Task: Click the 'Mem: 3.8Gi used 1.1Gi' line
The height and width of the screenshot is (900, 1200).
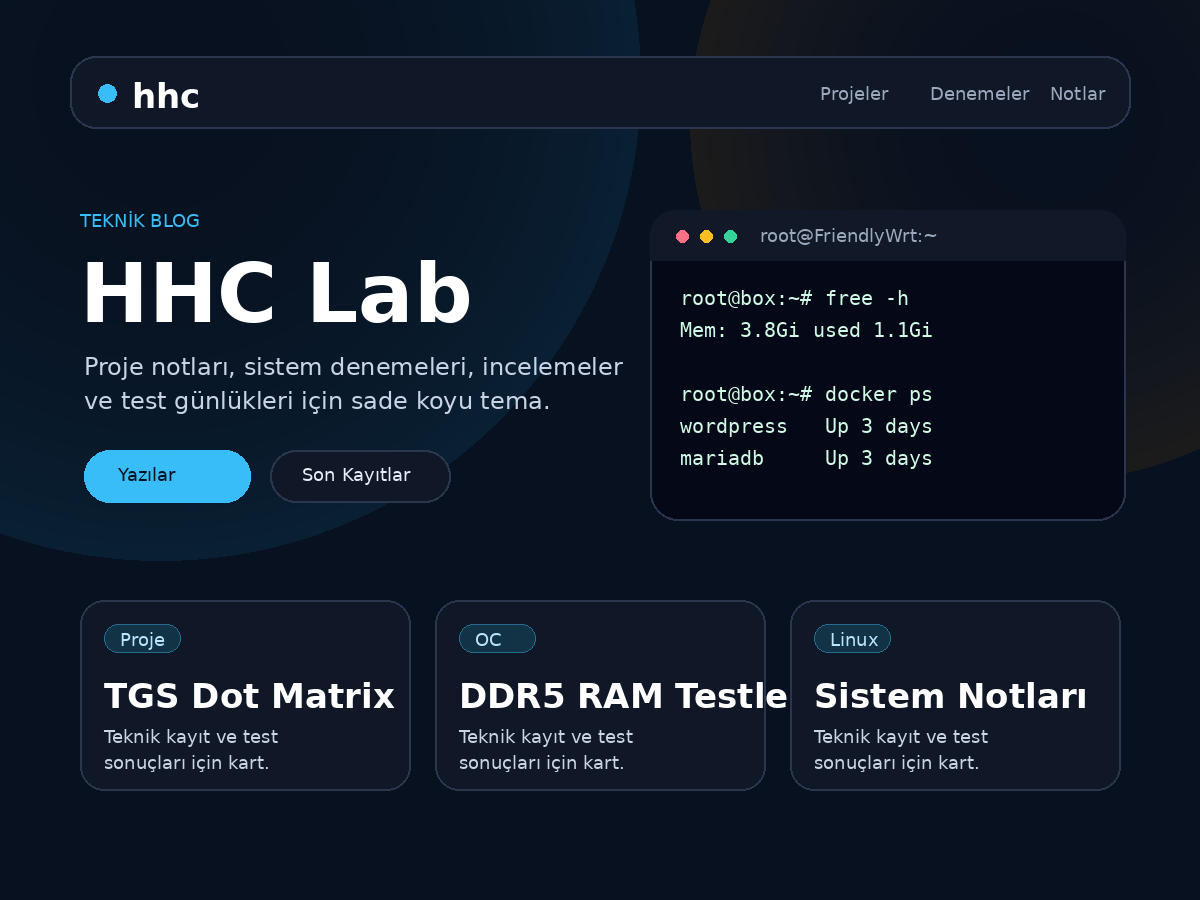Action: tap(806, 330)
